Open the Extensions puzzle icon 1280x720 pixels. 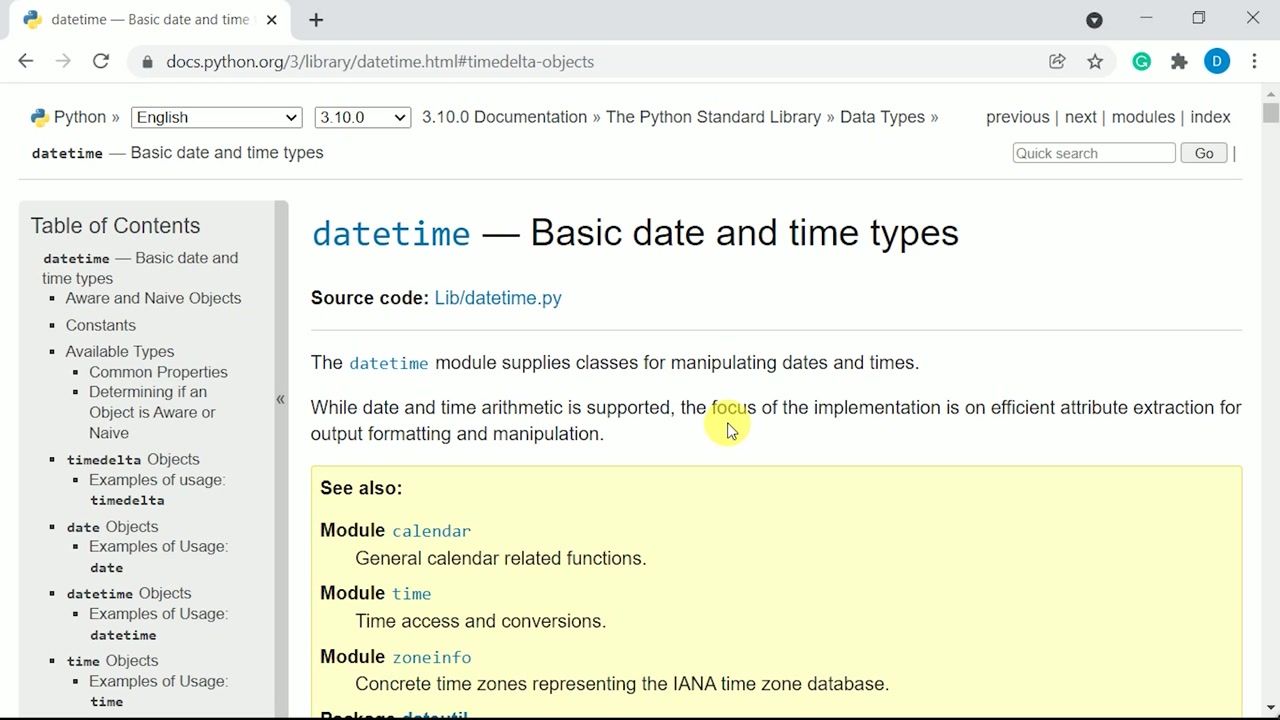pyautogui.click(x=1179, y=62)
